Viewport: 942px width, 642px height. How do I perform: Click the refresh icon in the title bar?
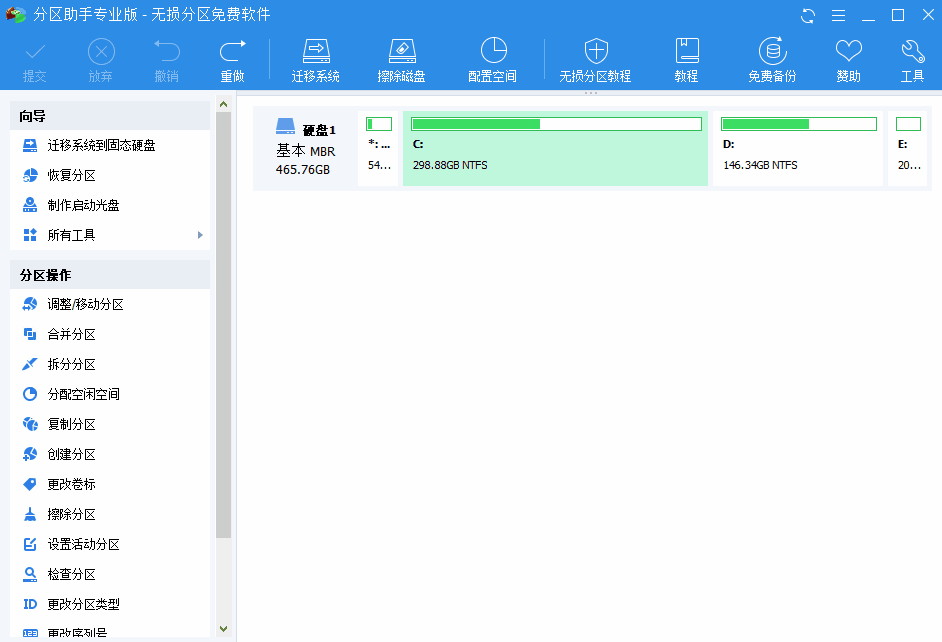(806, 15)
